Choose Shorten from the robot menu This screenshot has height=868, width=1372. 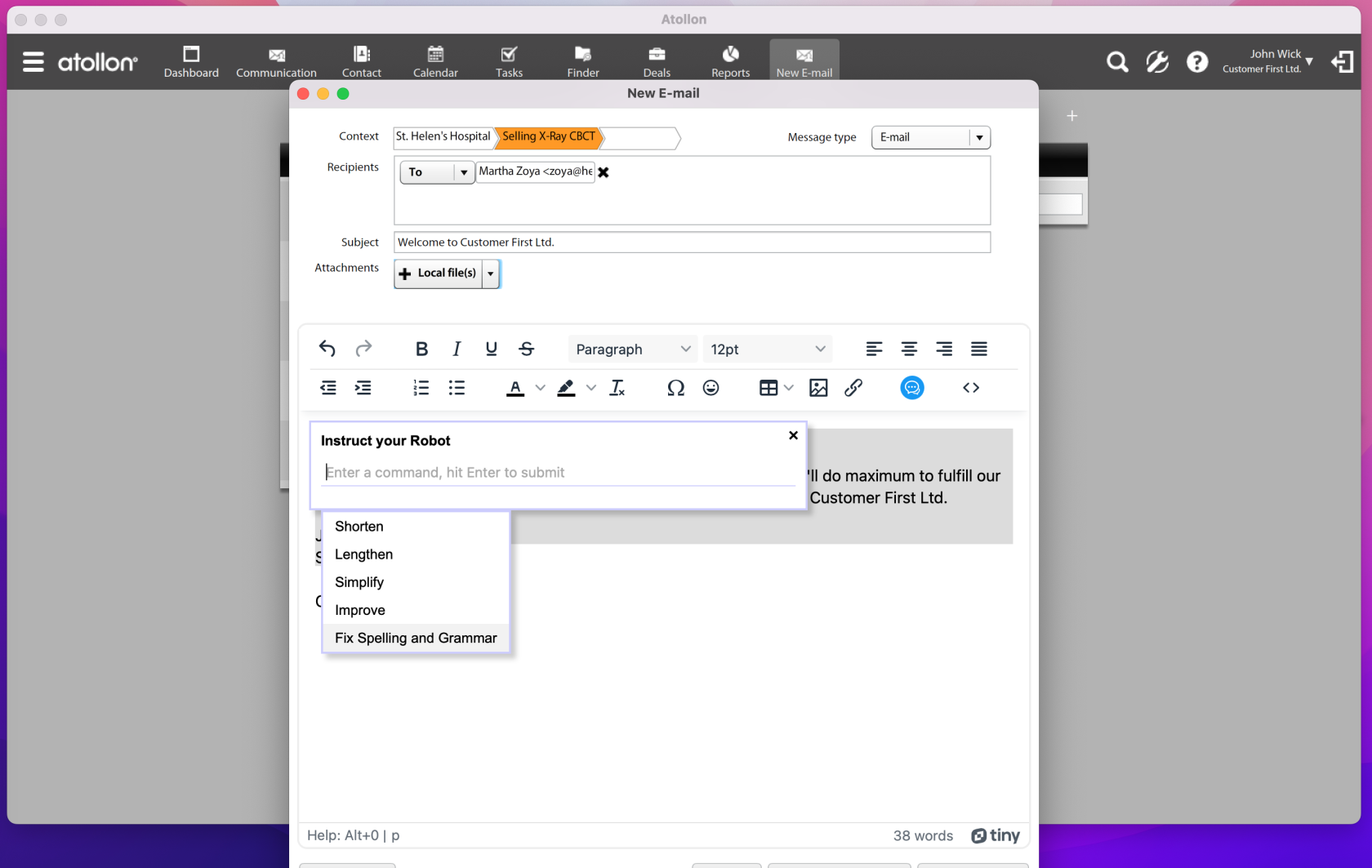point(416,527)
